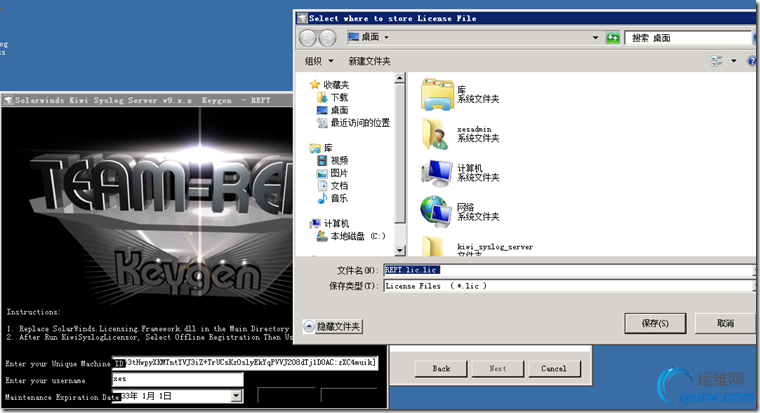Click the 文件名 field containing REPT.lic.lic

569,270
